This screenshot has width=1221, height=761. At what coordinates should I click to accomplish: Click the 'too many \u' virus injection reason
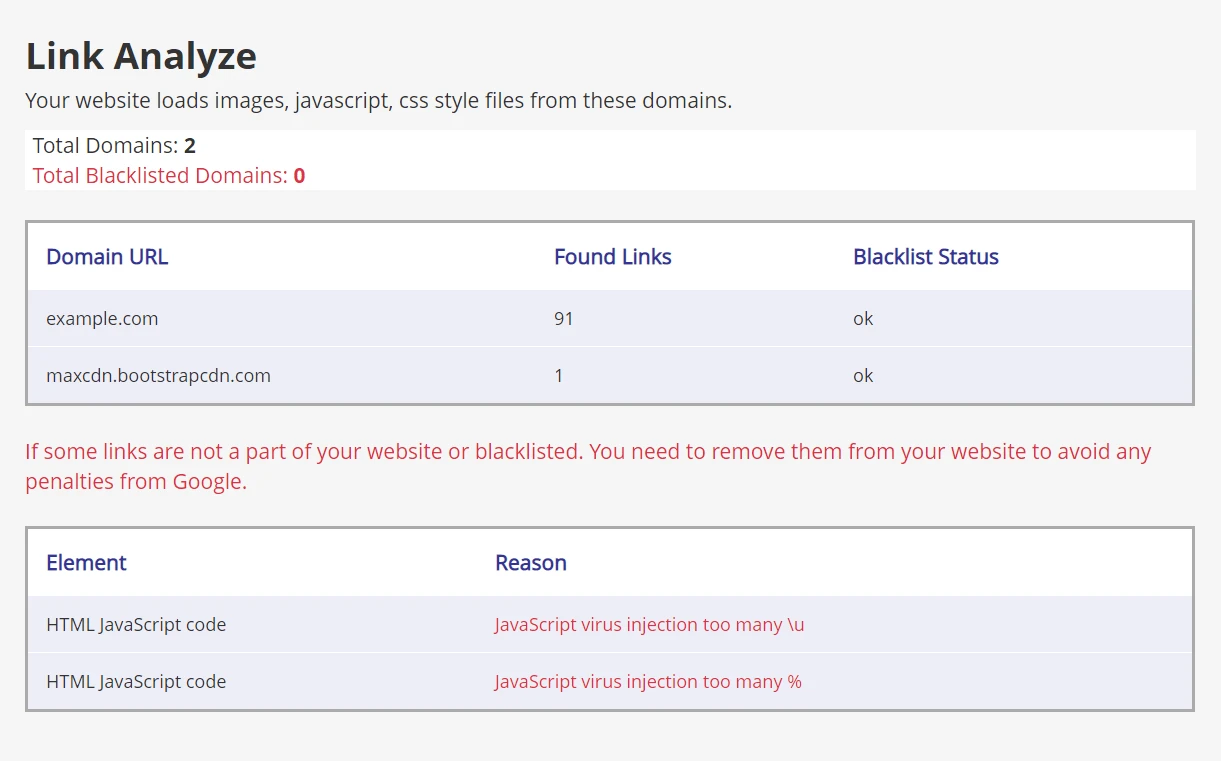649,625
